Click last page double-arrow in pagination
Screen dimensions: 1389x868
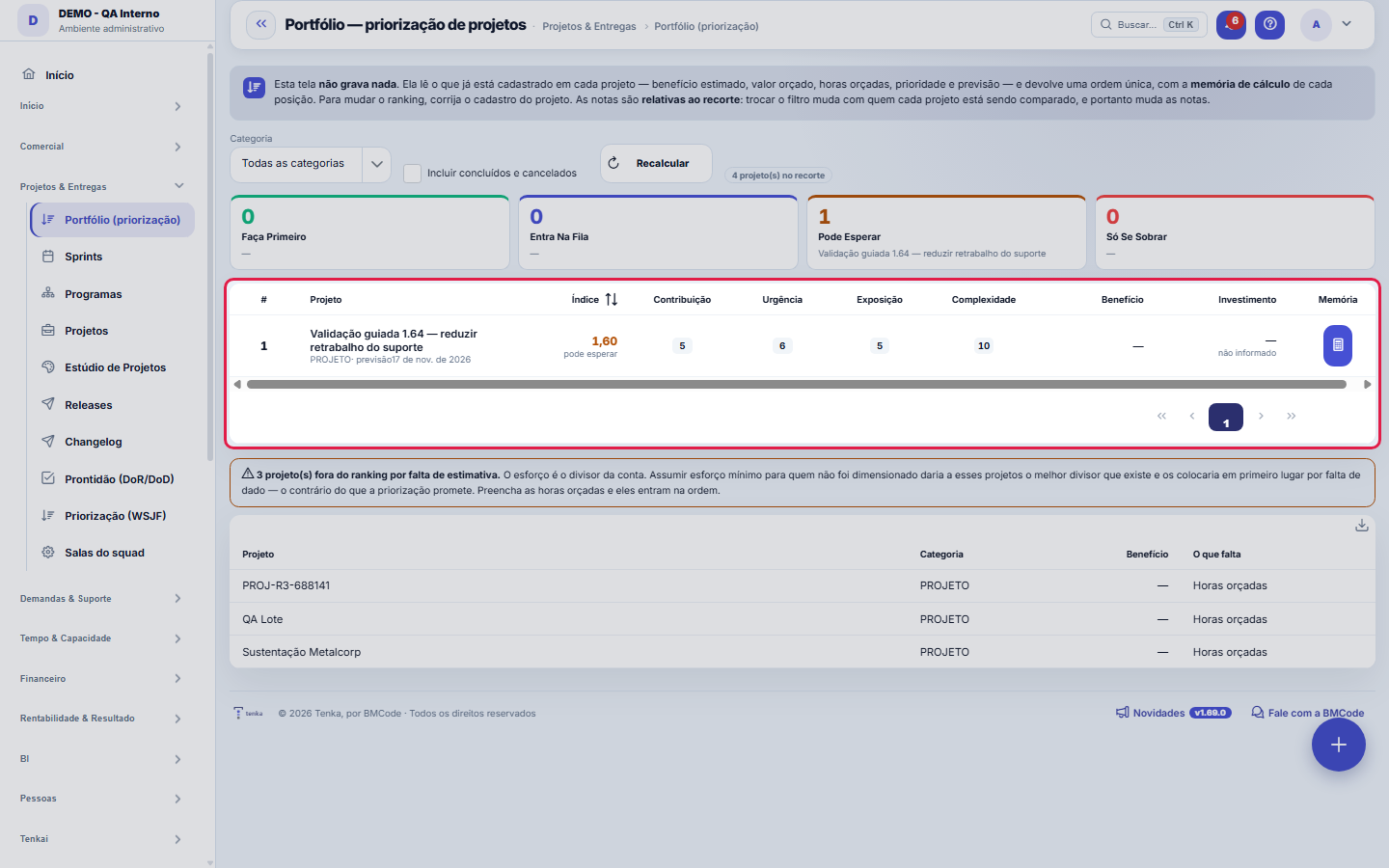pos(1292,417)
